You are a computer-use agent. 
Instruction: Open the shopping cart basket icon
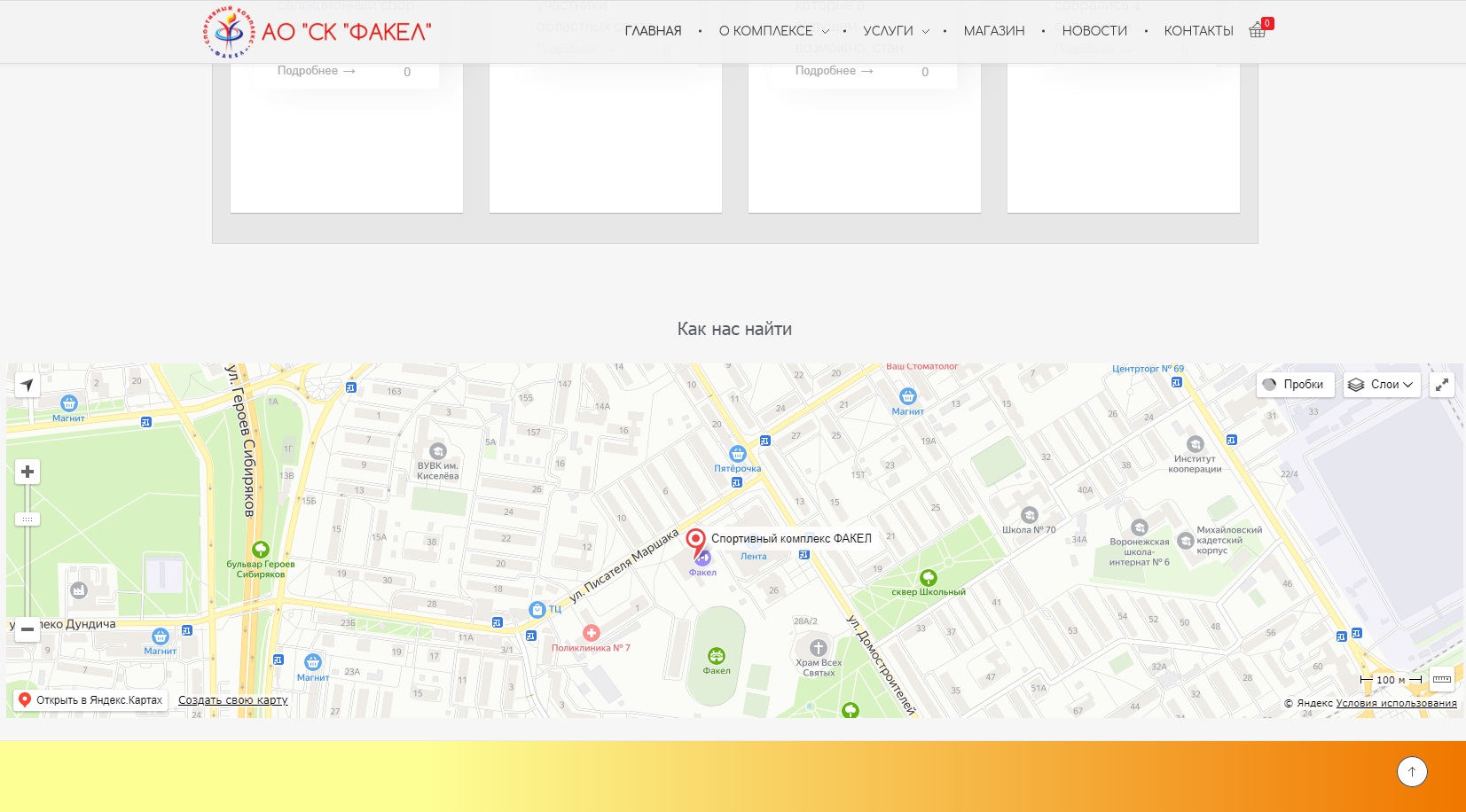(1257, 31)
